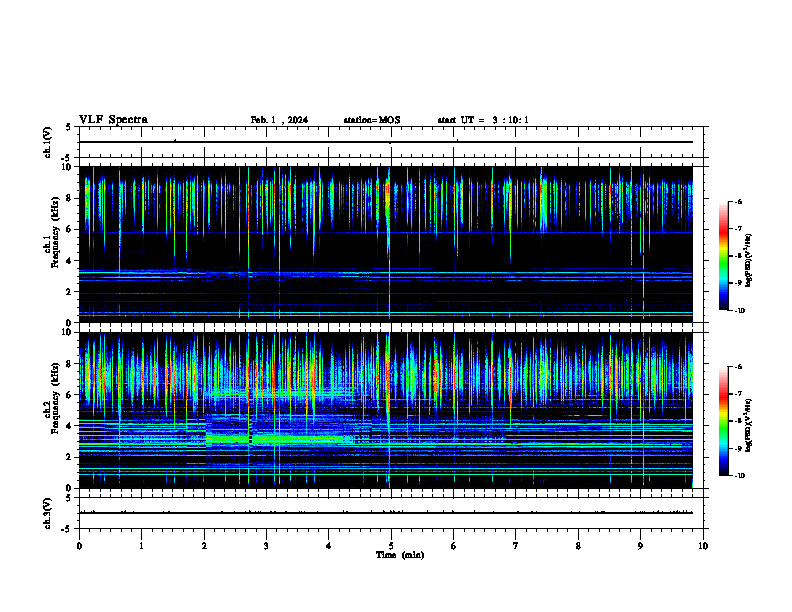
Task: Click time axis tick label "8"
Action: pos(578,546)
